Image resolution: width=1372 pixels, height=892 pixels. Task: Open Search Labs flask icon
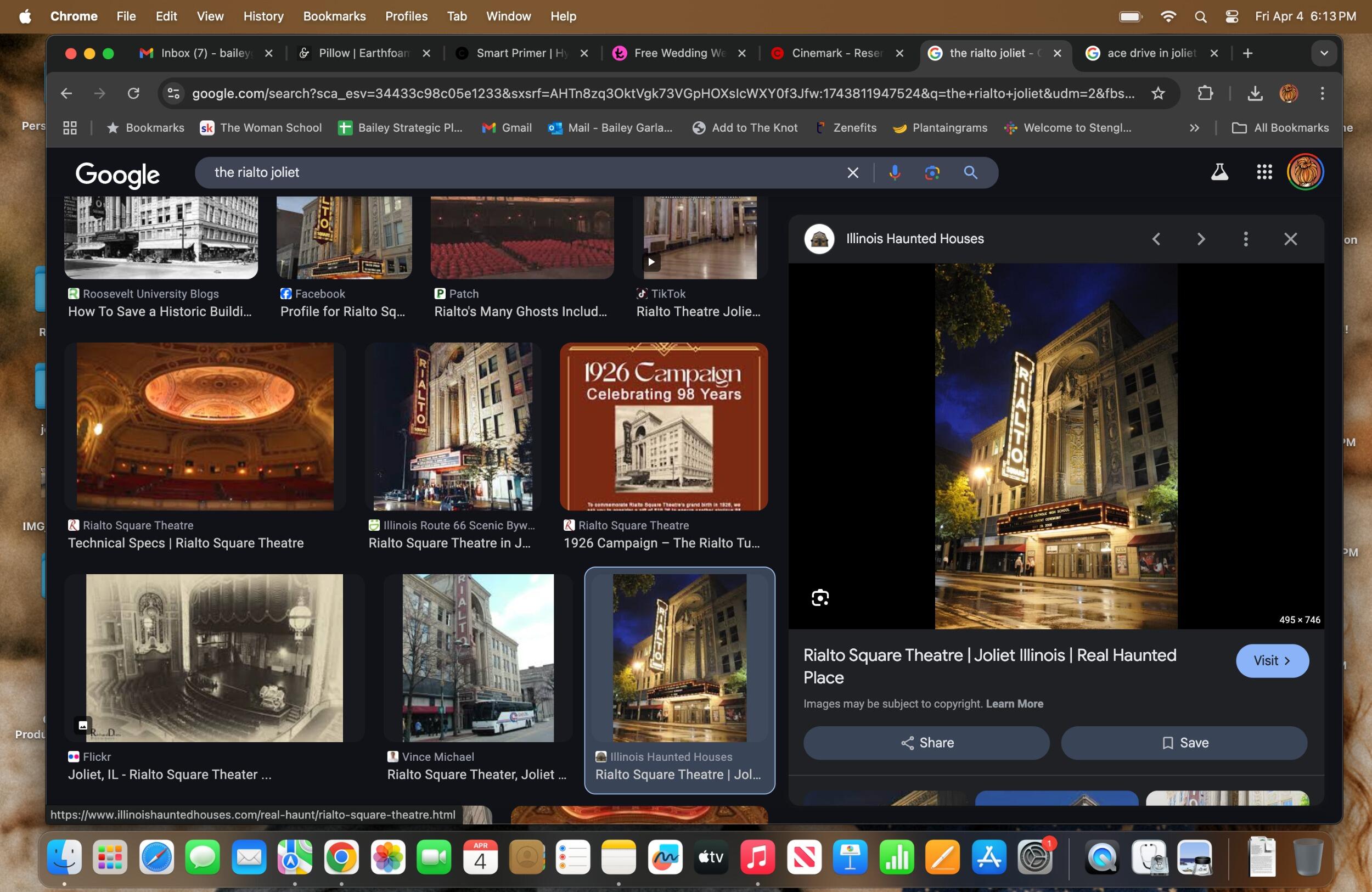pos(1219,172)
